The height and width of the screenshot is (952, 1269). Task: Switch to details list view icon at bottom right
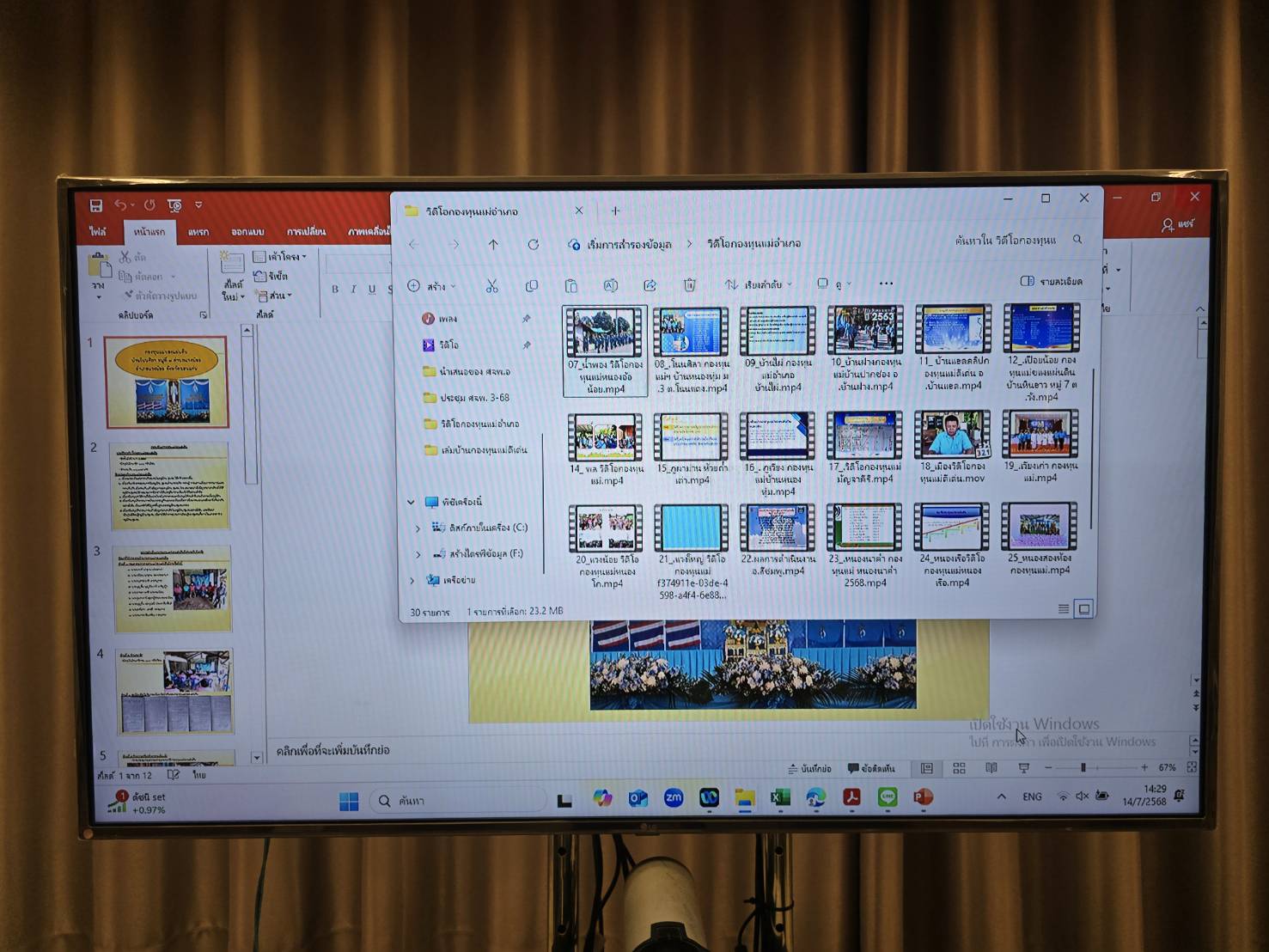(1064, 608)
